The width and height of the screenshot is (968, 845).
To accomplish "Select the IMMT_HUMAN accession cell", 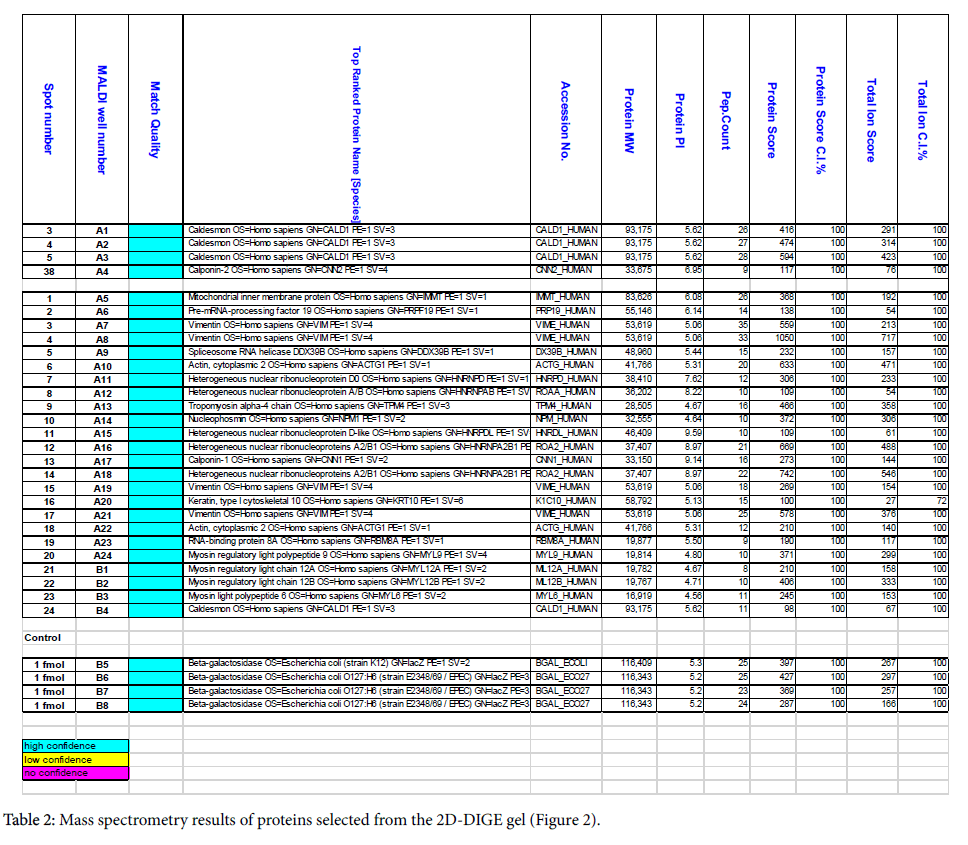I will 565,298.
